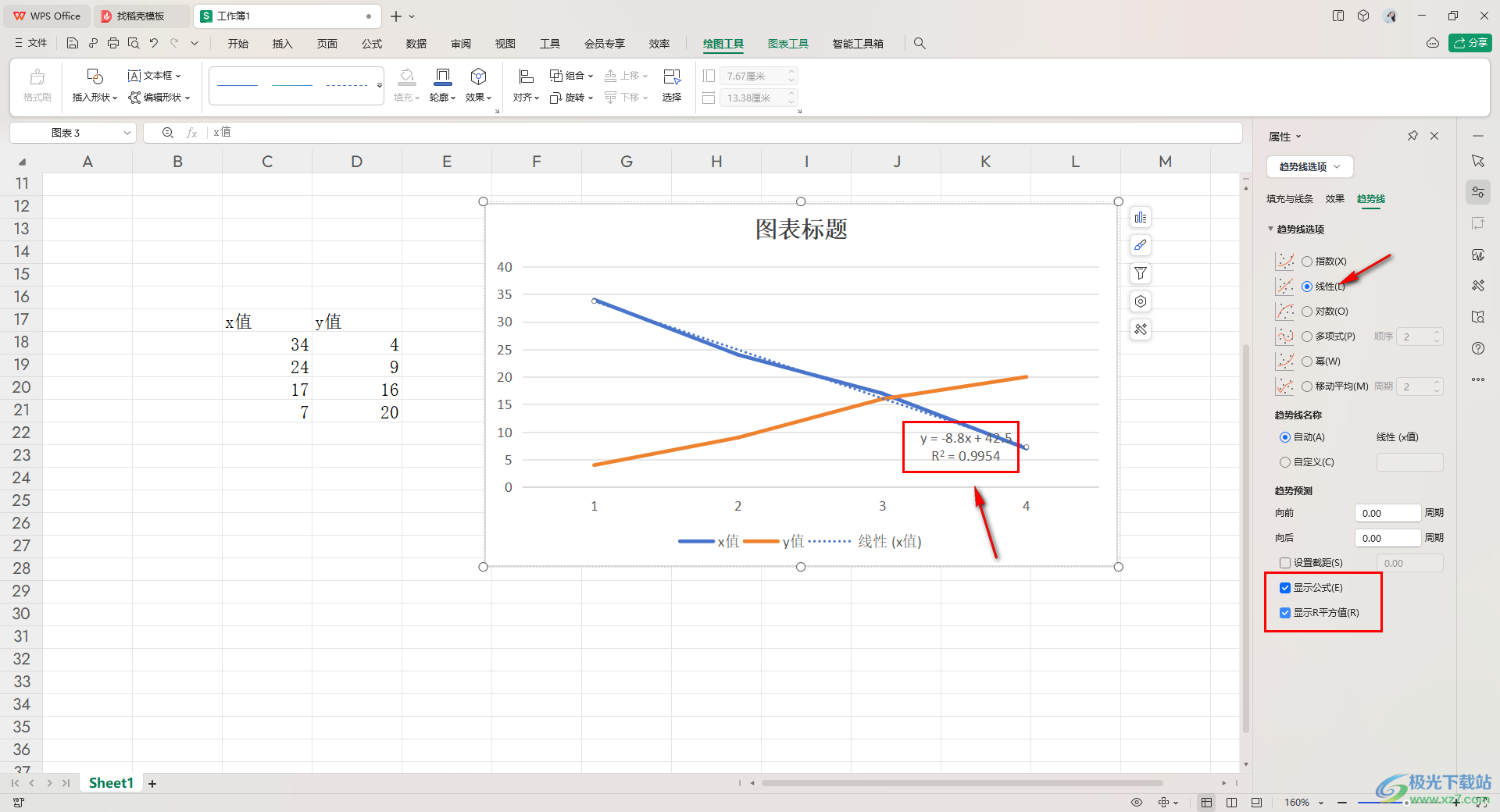This screenshot has width=1500, height=812.
Task: Open chart settings hexagon button beside chart
Action: [x=1141, y=301]
